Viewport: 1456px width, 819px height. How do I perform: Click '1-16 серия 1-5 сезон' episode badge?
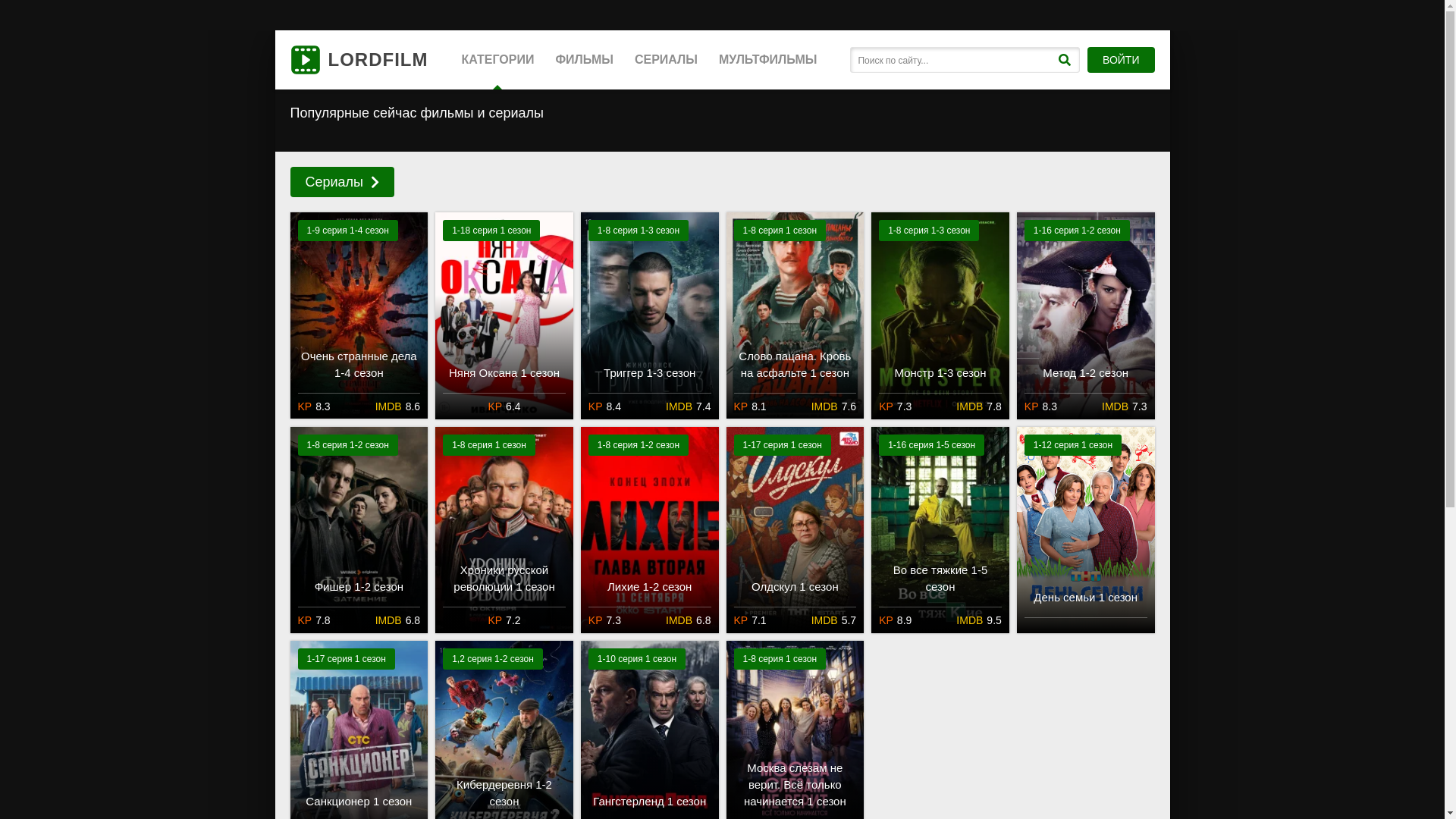(931, 445)
